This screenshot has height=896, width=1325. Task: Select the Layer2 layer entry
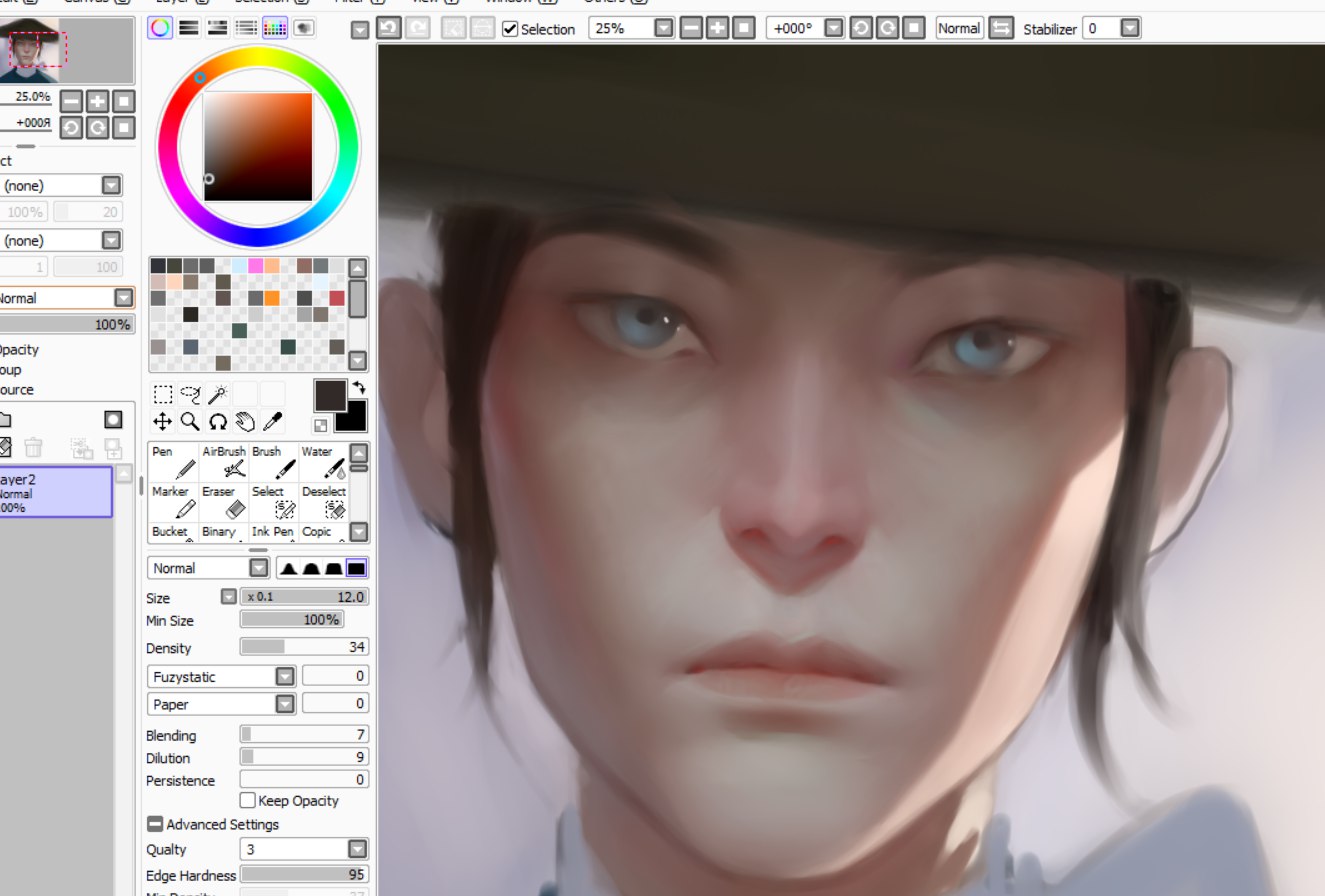pos(56,492)
